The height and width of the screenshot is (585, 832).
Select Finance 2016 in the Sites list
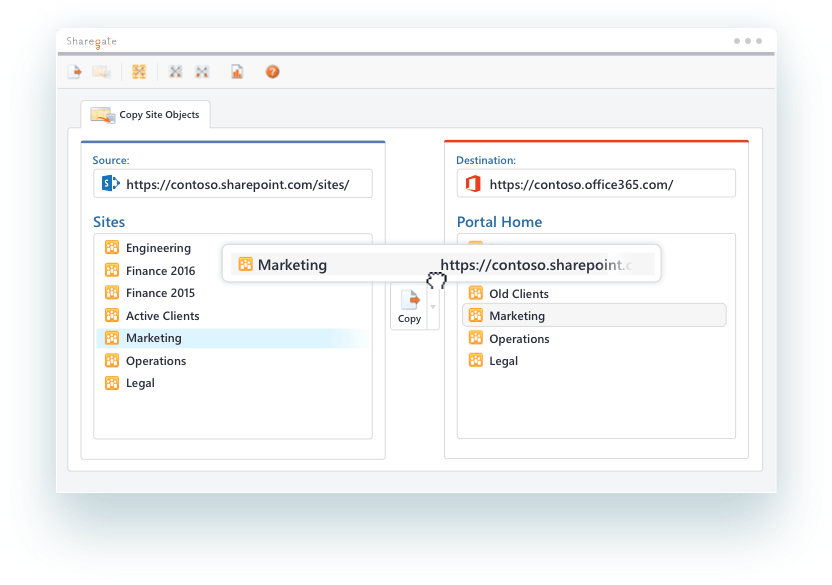[x=160, y=271]
